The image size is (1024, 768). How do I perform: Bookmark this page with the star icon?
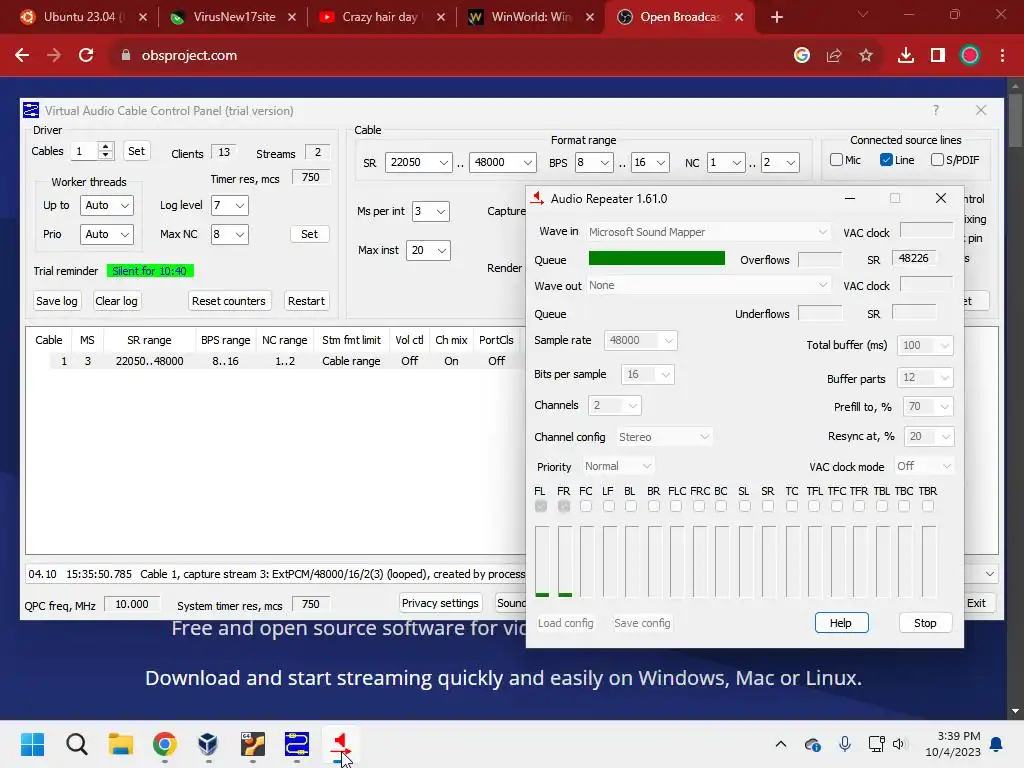pyautogui.click(x=866, y=56)
